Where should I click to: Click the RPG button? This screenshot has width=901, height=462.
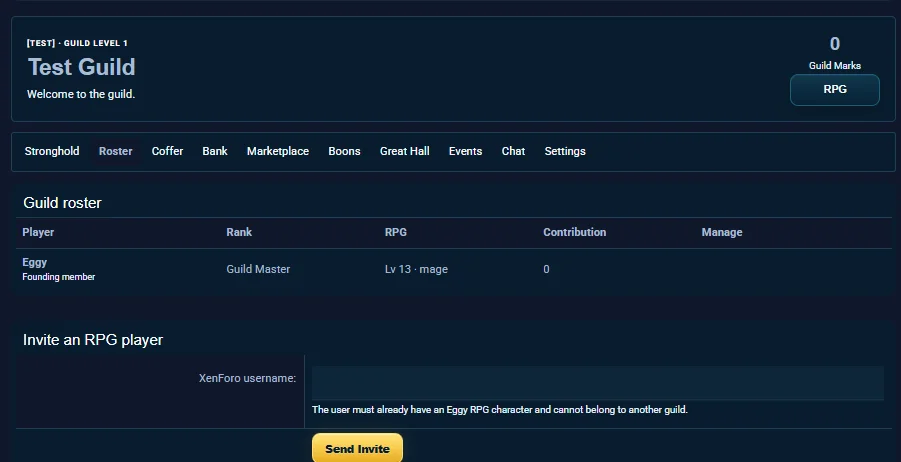click(x=835, y=90)
